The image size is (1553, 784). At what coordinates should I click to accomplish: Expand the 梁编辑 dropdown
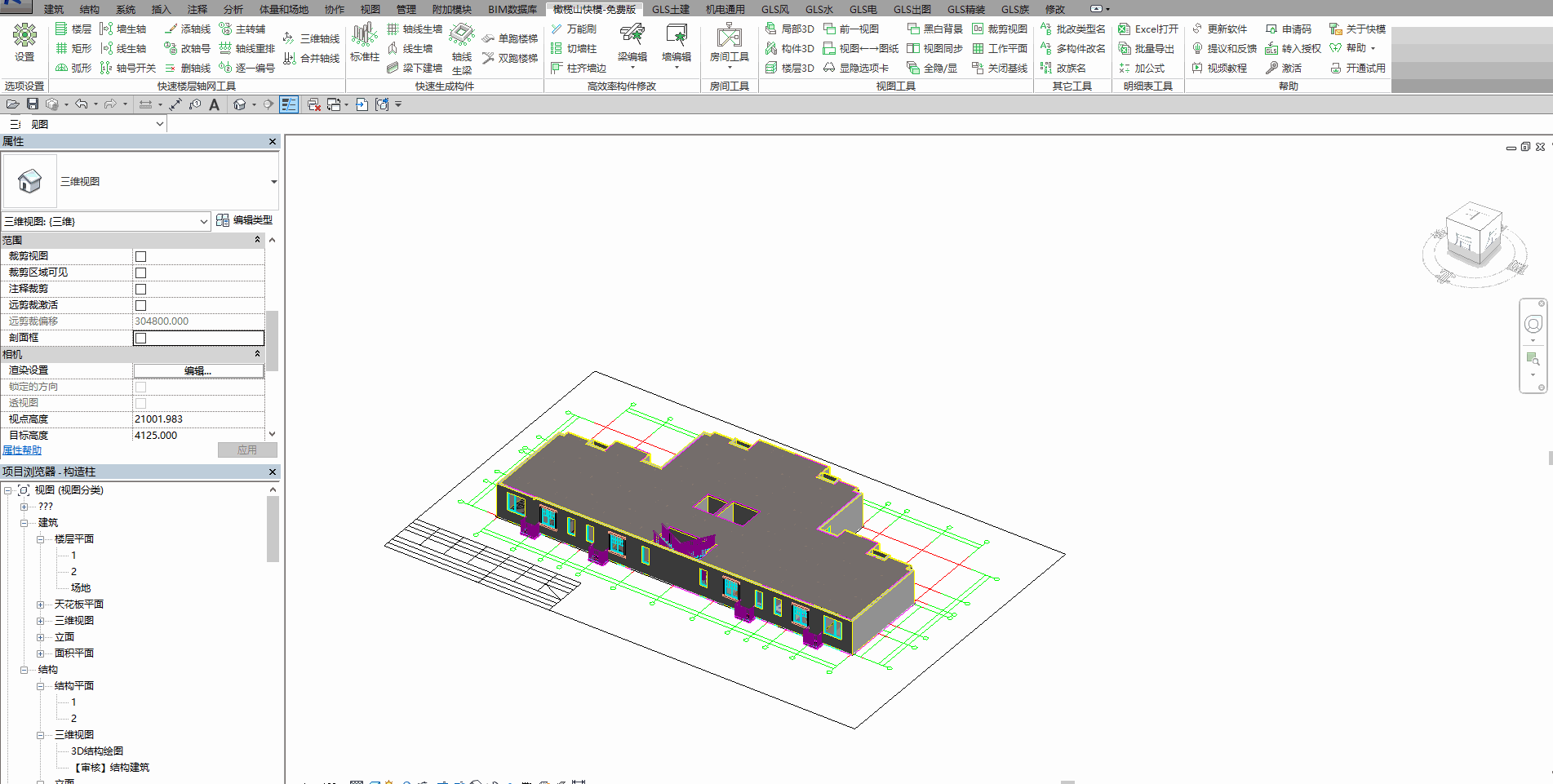632,68
